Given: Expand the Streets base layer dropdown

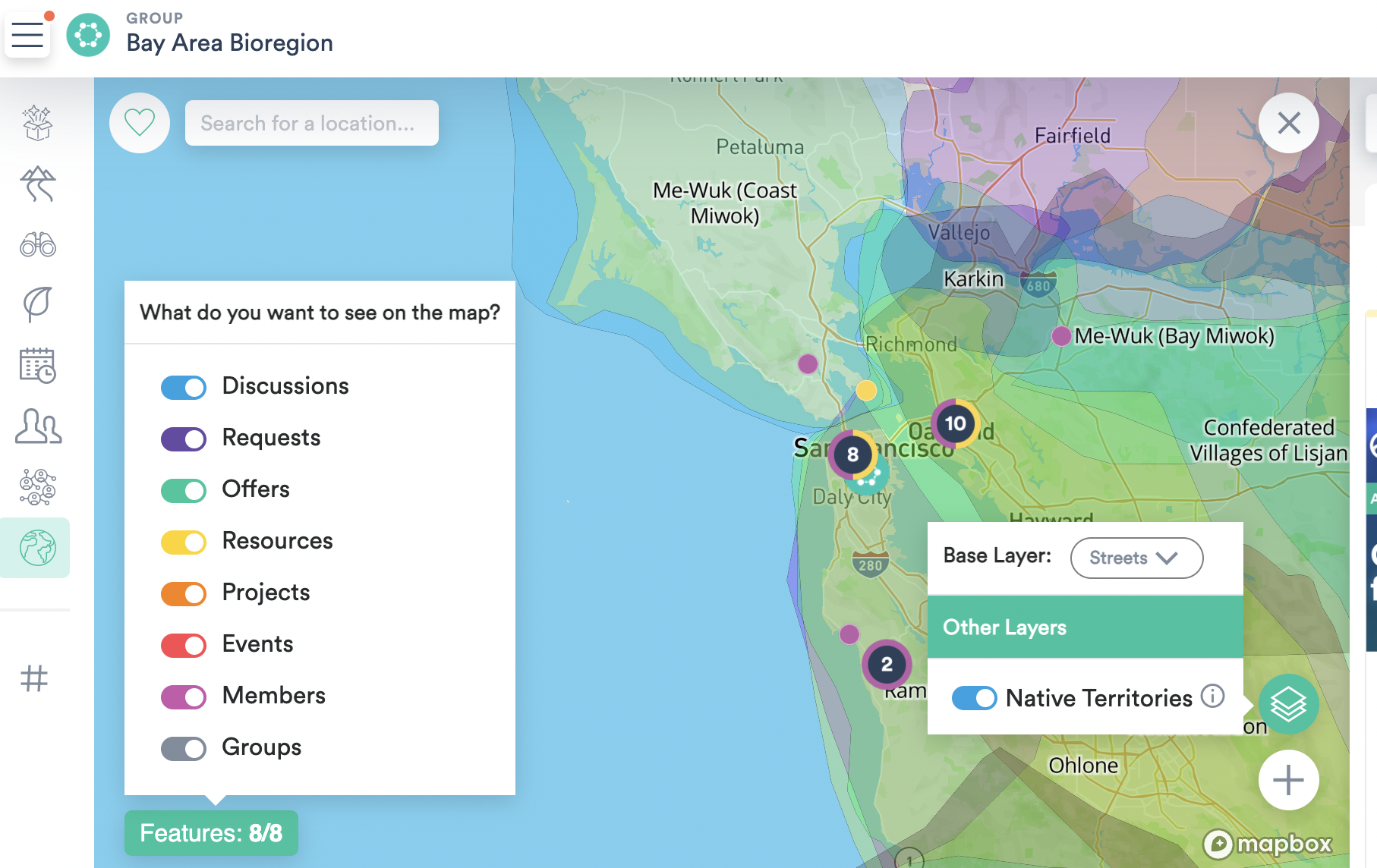Looking at the screenshot, I should point(1136,558).
